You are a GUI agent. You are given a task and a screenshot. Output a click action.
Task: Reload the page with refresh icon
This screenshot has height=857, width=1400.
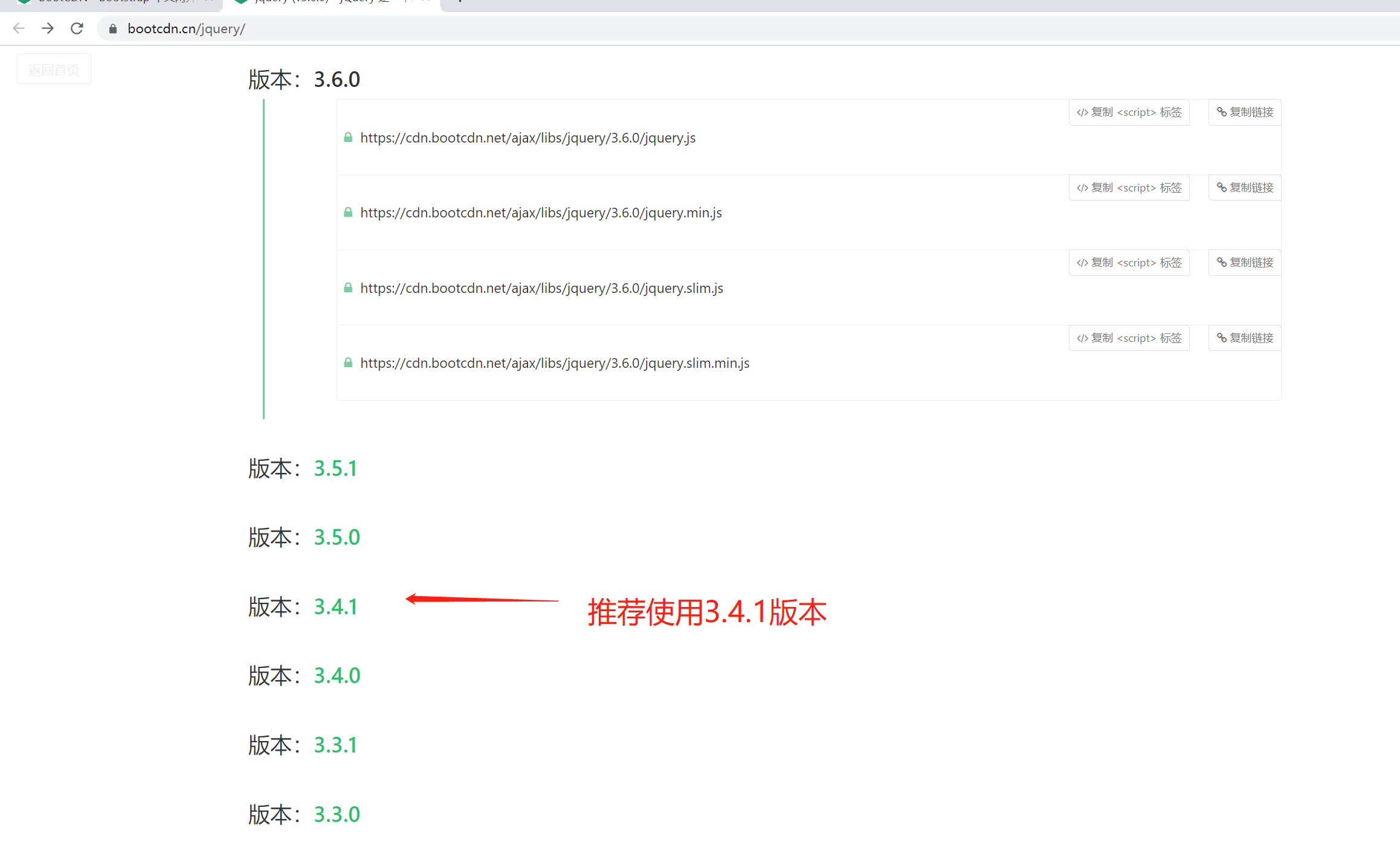(77, 28)
